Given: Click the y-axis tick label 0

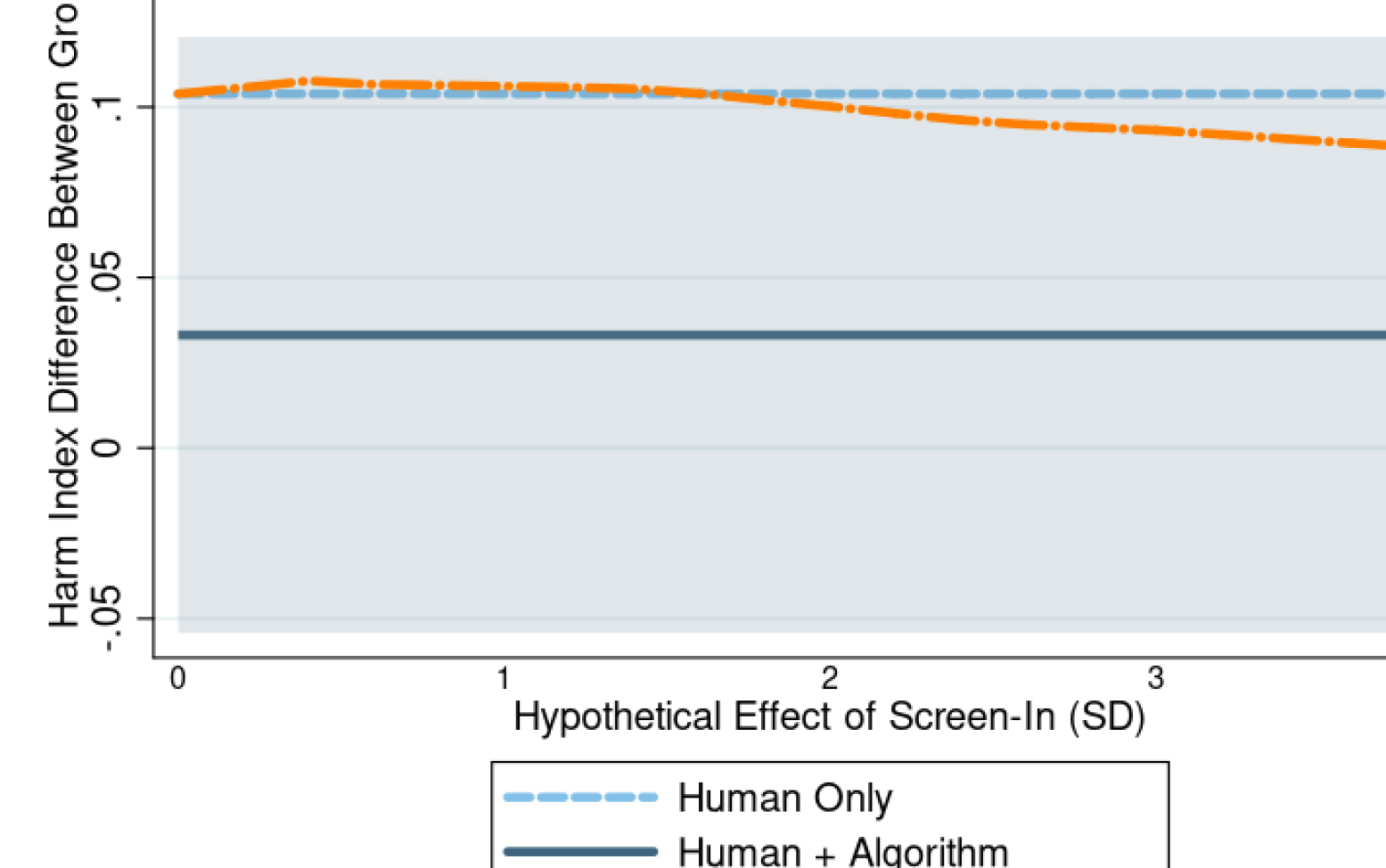Looking at the screenshot, I should [x=107, y=447].
